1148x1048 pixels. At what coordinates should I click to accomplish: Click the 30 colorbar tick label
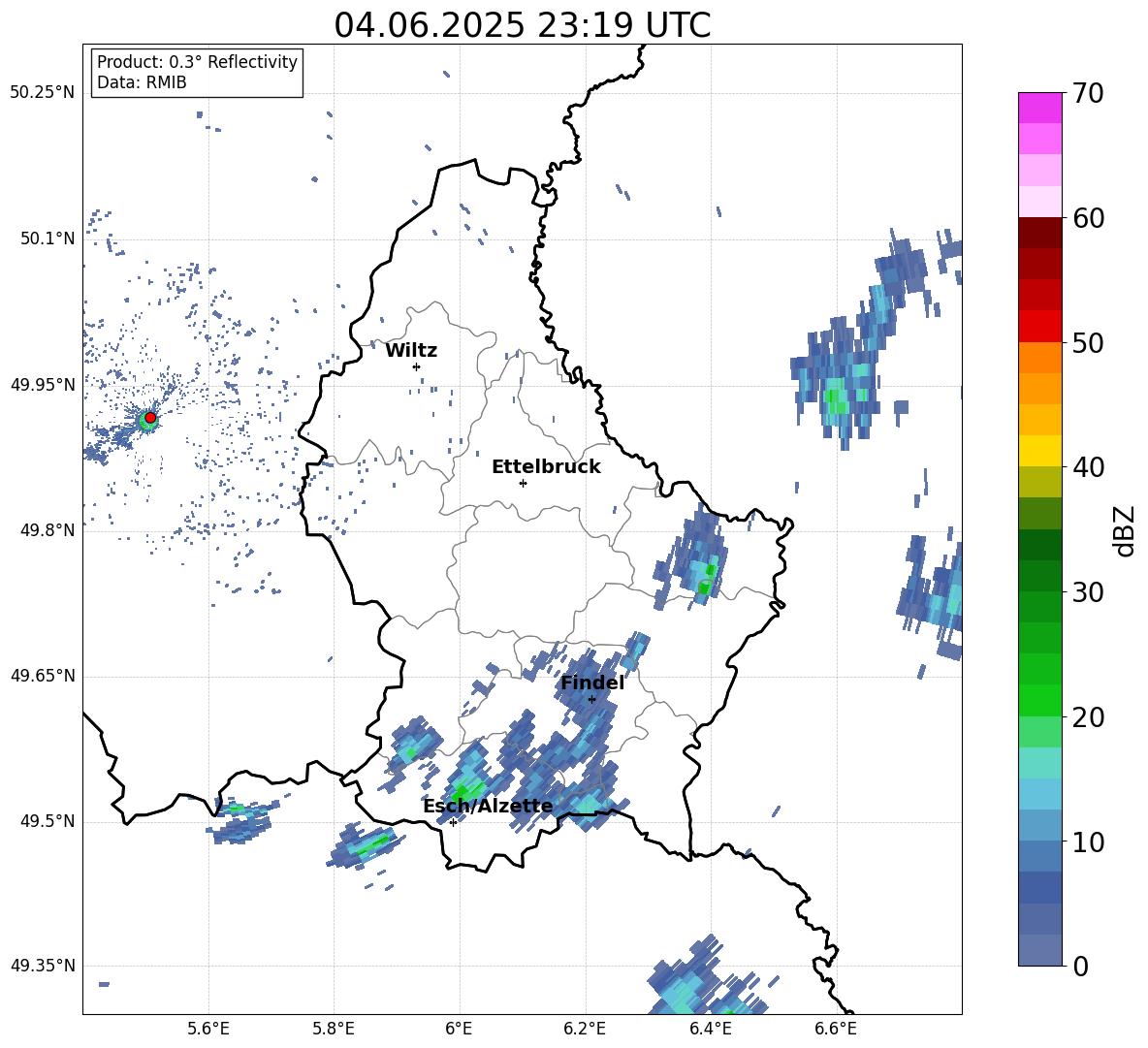point(1087,592)
